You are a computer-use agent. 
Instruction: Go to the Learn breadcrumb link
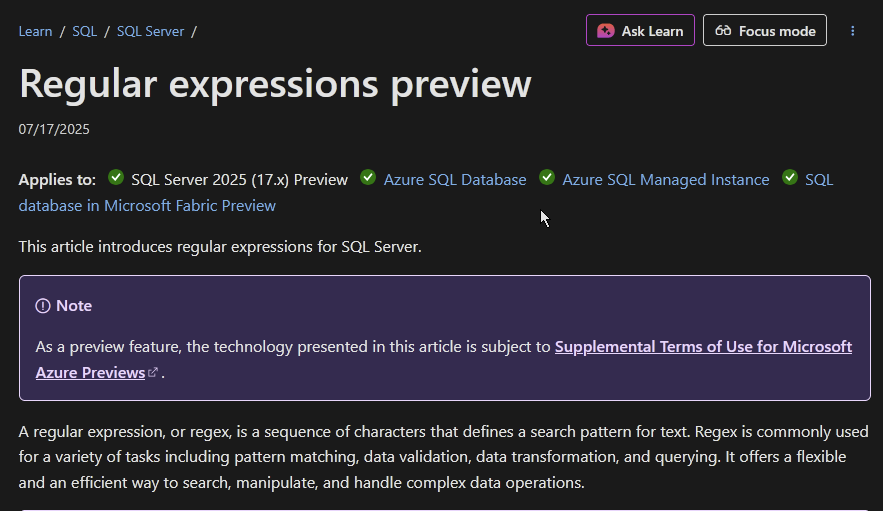tap(35, 31)
